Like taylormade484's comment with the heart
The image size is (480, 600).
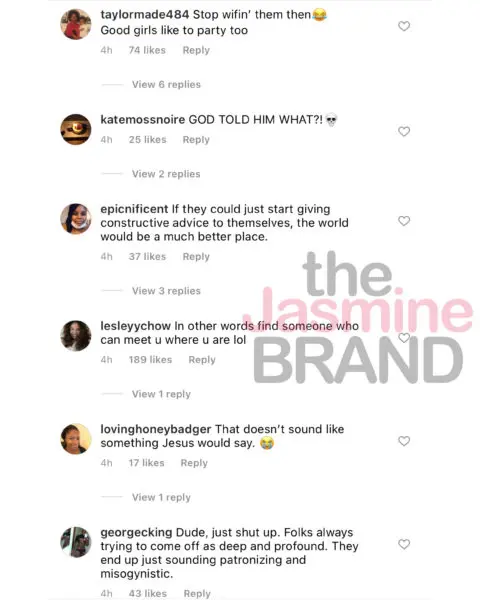click(404, 26)
